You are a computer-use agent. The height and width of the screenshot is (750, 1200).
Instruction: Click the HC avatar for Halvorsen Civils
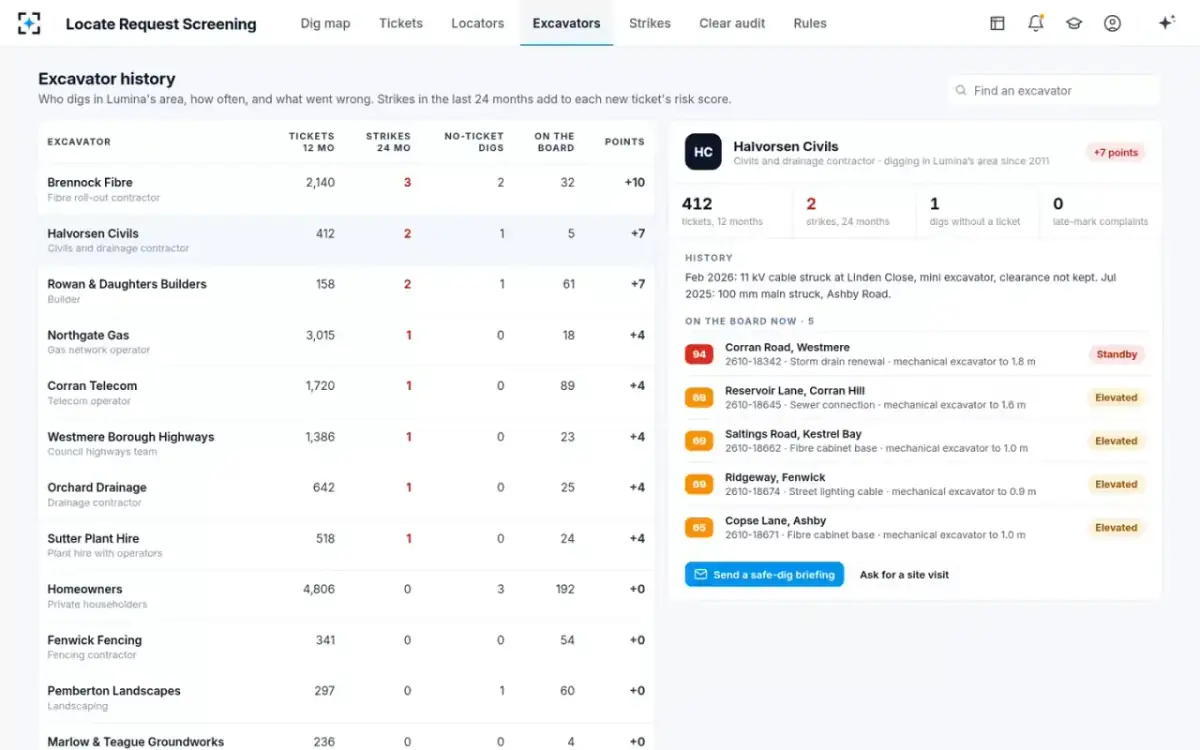[703, 152]
